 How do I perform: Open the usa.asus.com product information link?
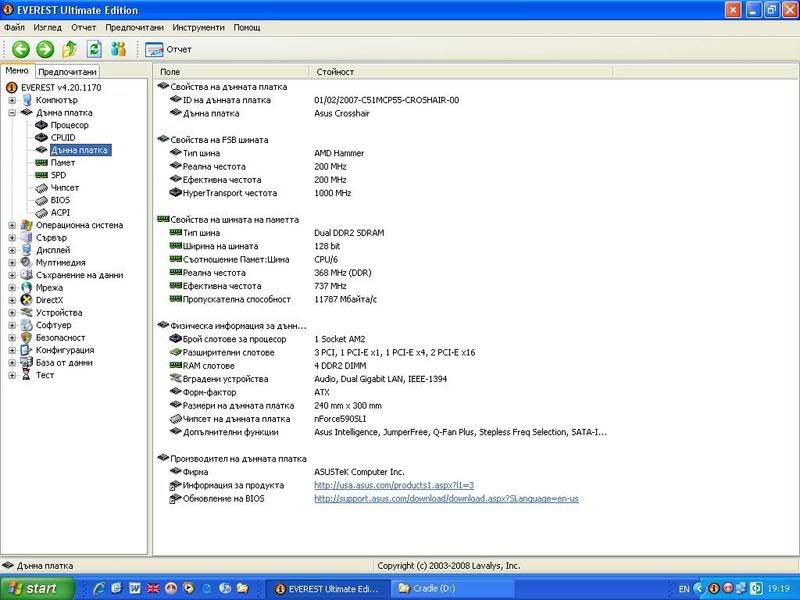(394, 485)
